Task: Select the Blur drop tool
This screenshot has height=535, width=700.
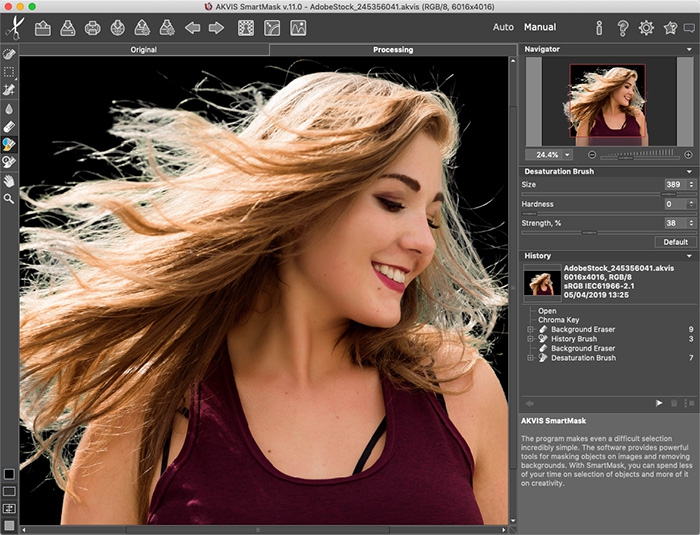Action: (9, 109)
